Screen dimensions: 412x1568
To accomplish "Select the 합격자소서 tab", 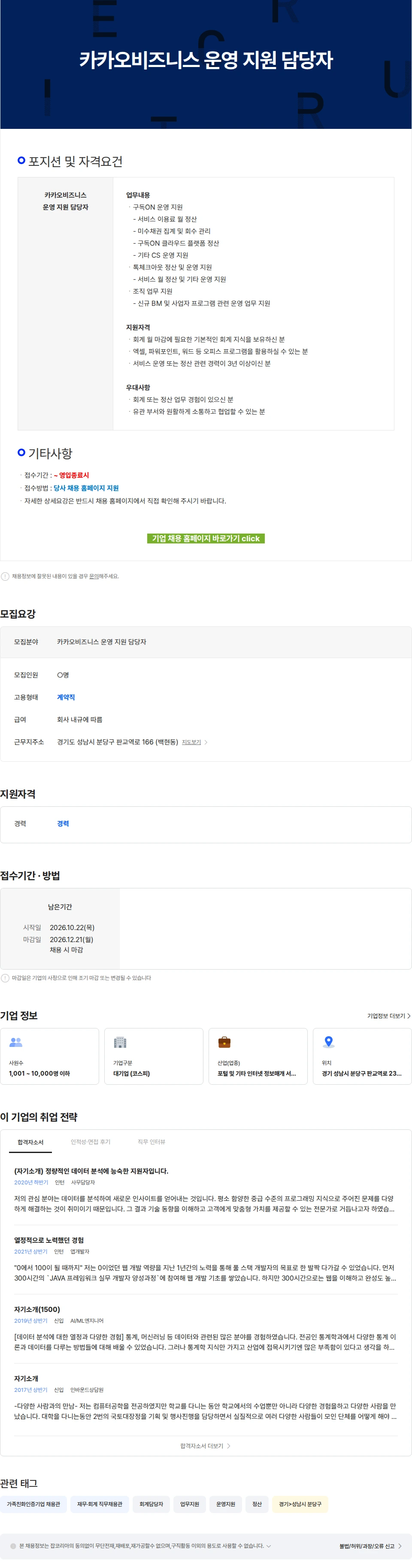I will coord(30,1142).
